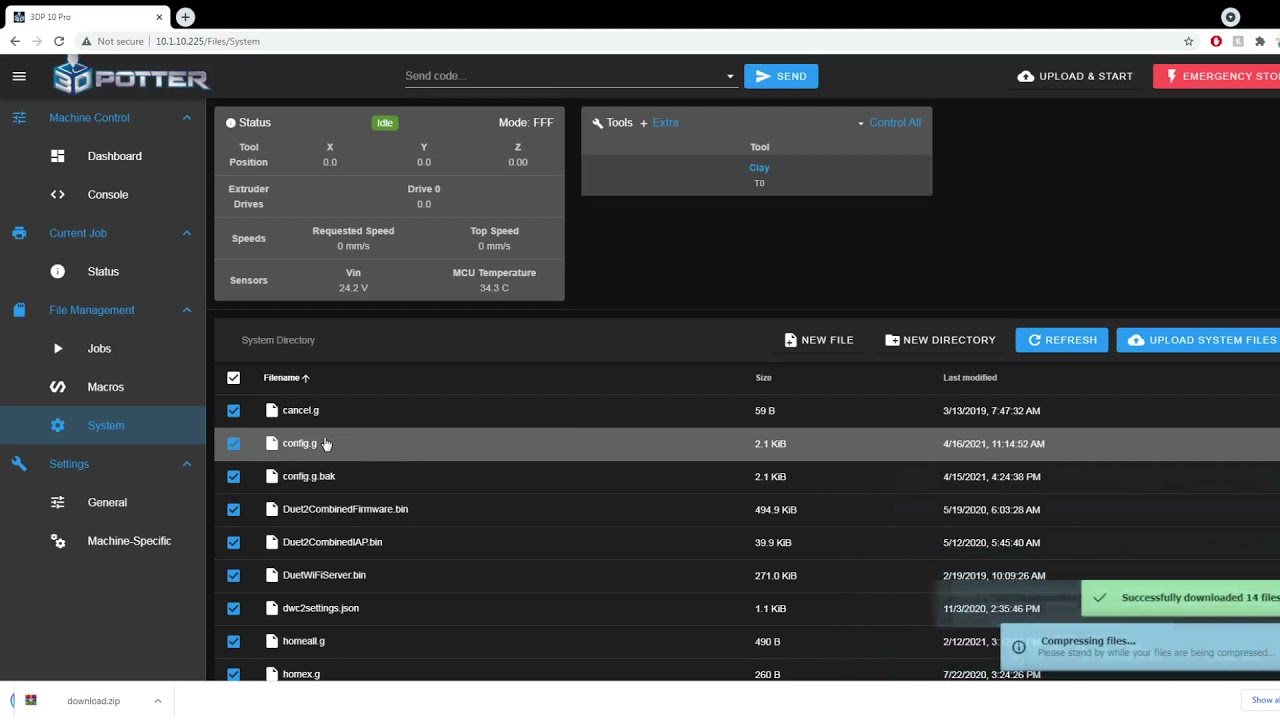Click NEW FILE button
Screen dimensions: 1280x720
[819, 340]
